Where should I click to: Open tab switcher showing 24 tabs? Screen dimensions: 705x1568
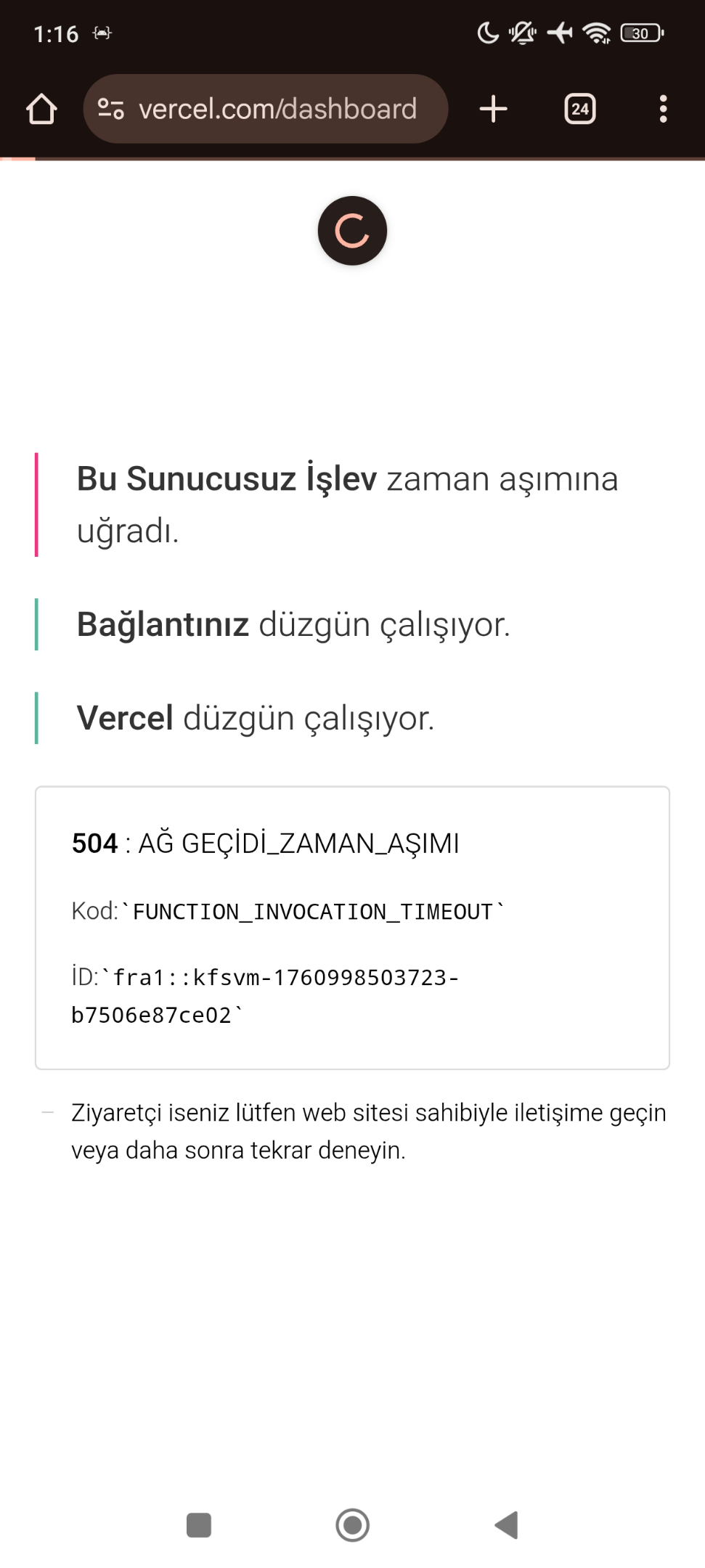579,110
